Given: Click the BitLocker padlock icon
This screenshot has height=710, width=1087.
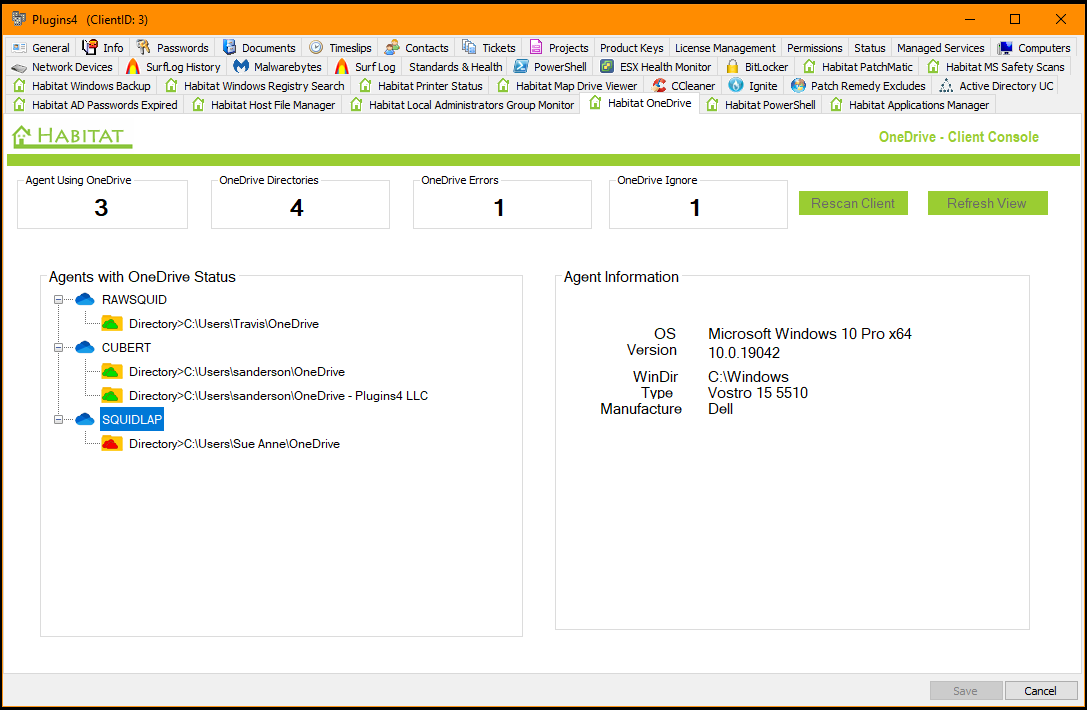Looking at the screenshot, I should (732, 67).
